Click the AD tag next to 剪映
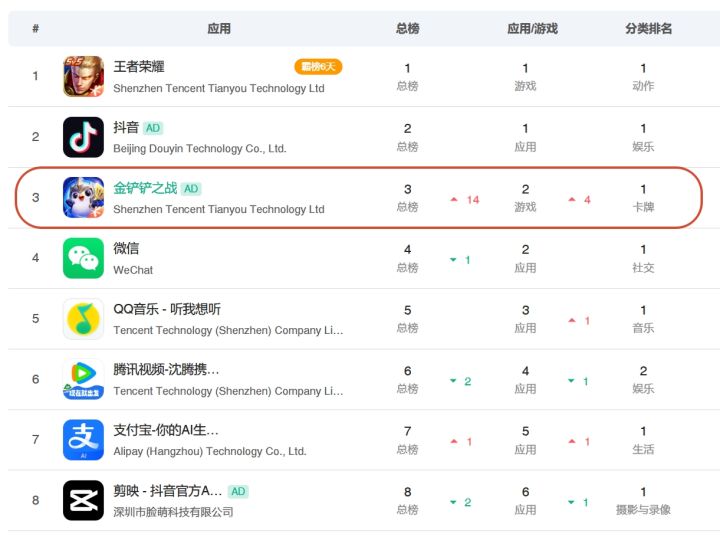The width and height of the screenshot is (720, 537). 238,492
